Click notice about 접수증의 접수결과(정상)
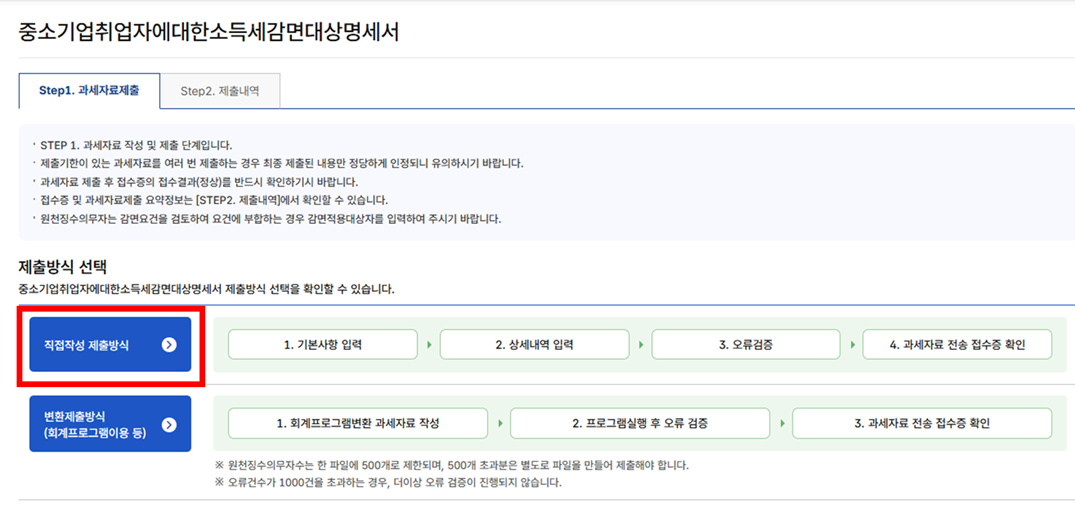This screenshot has height=510, width=1075. point(199,182)
